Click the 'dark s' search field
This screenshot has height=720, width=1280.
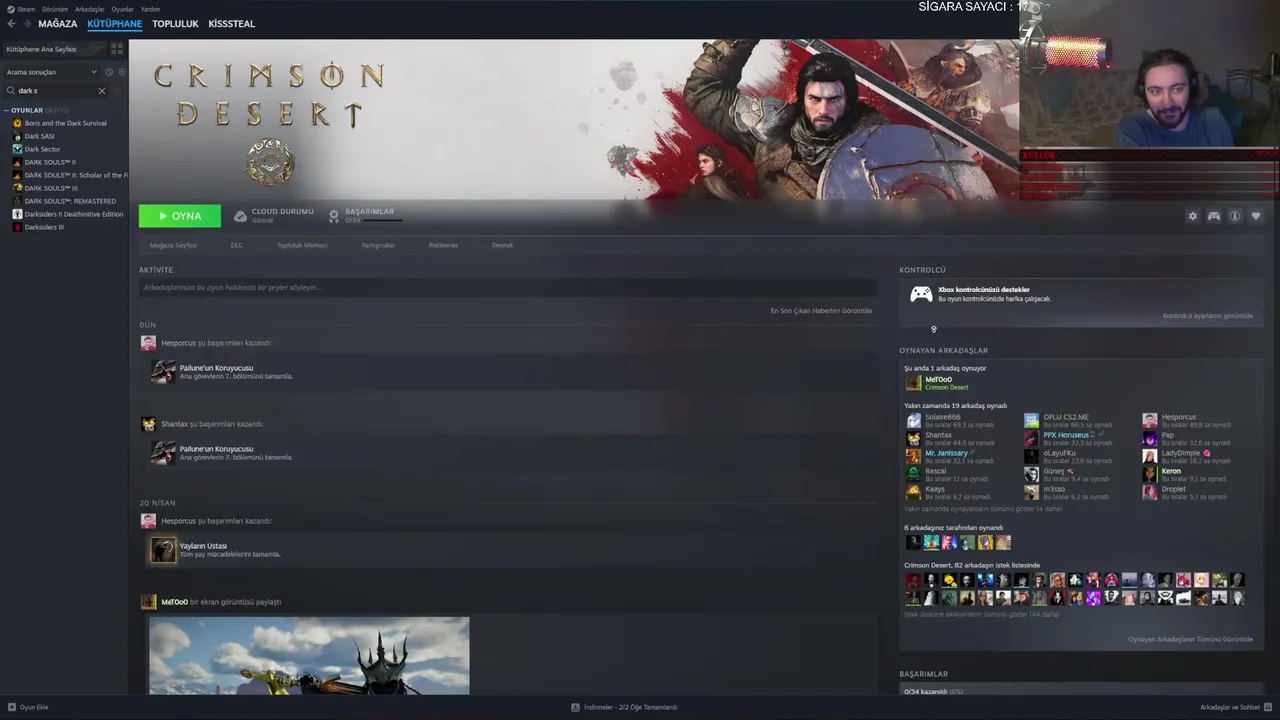pos(56,91)
